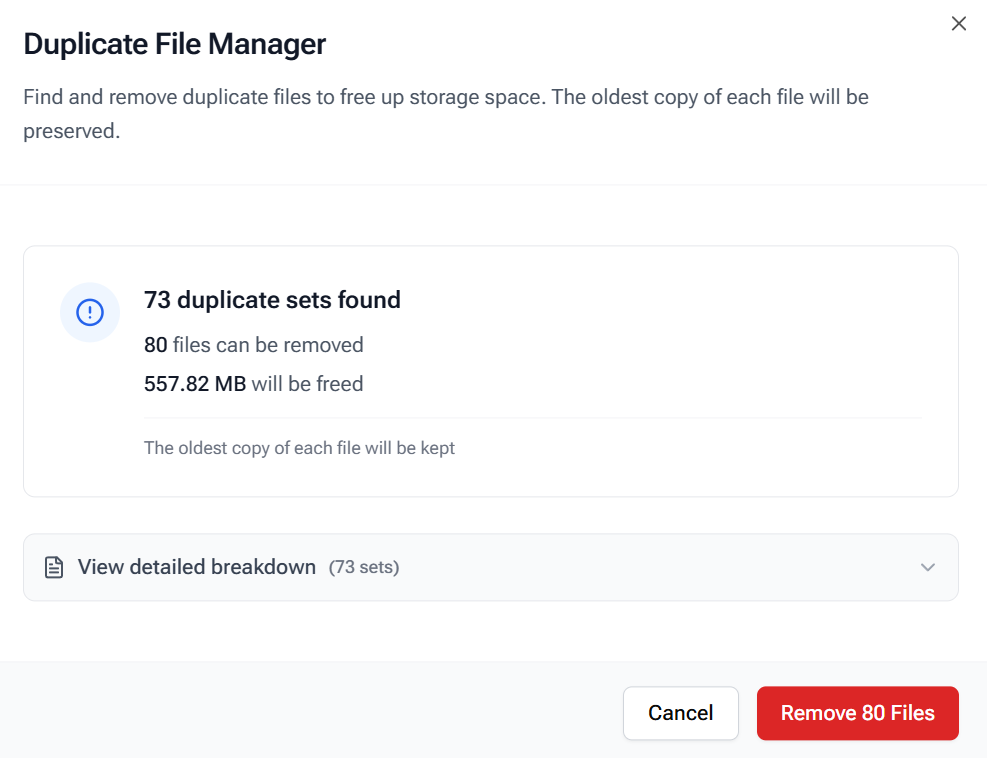Screen dimensions: 987x758
Task: Click the 557.82 MB will be freed text
Action: click(254, 384)
